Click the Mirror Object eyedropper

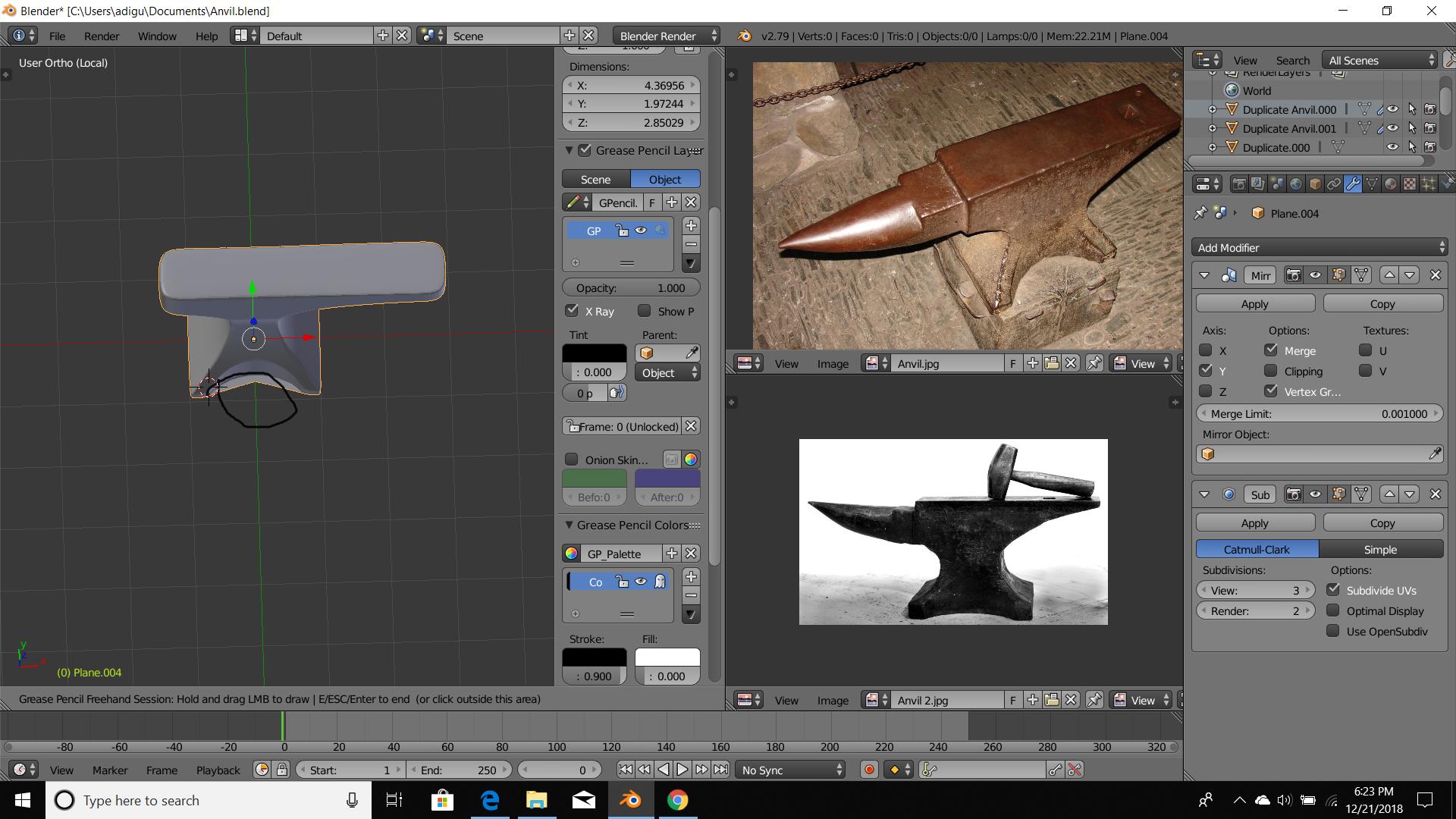[x=1435, y=453]
